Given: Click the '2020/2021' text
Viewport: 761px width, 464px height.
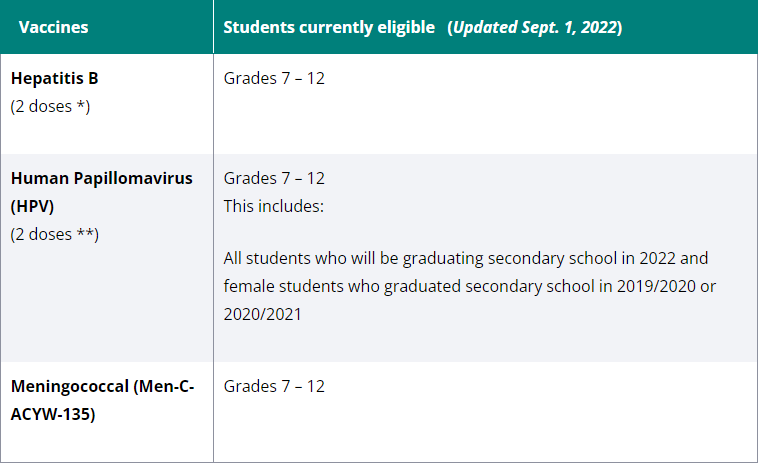Looking at the screenshot, I should tap(262, 314).
